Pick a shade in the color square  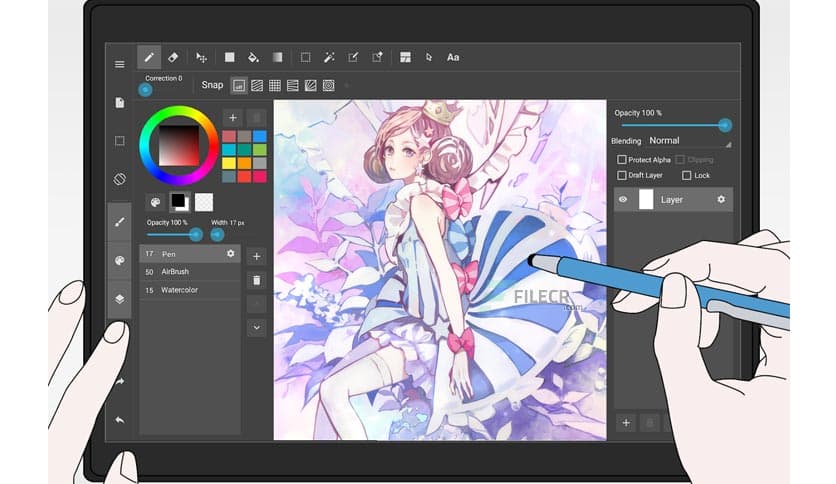(x=179, y=146)
